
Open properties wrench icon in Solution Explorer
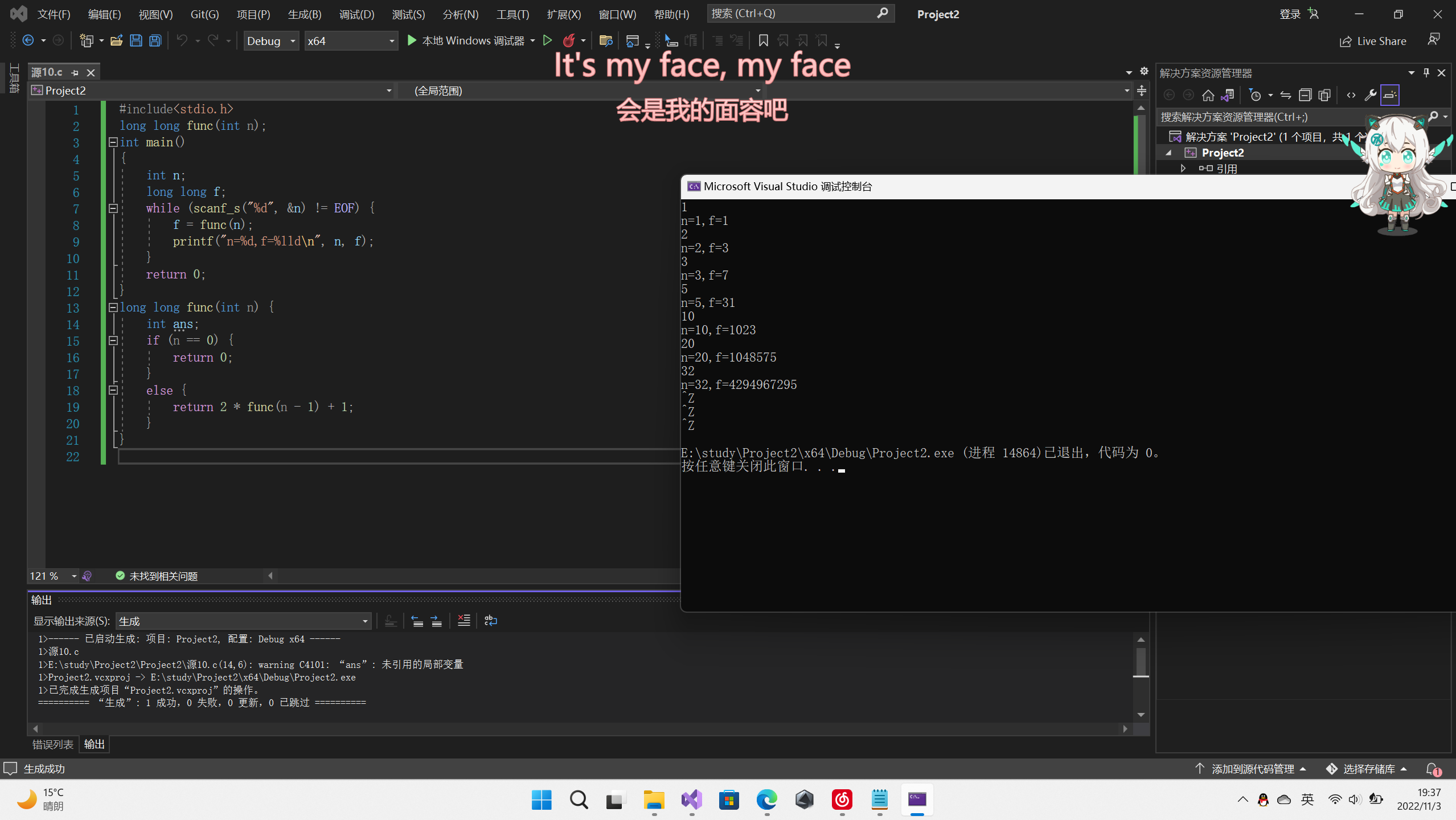click(1370, 95)
